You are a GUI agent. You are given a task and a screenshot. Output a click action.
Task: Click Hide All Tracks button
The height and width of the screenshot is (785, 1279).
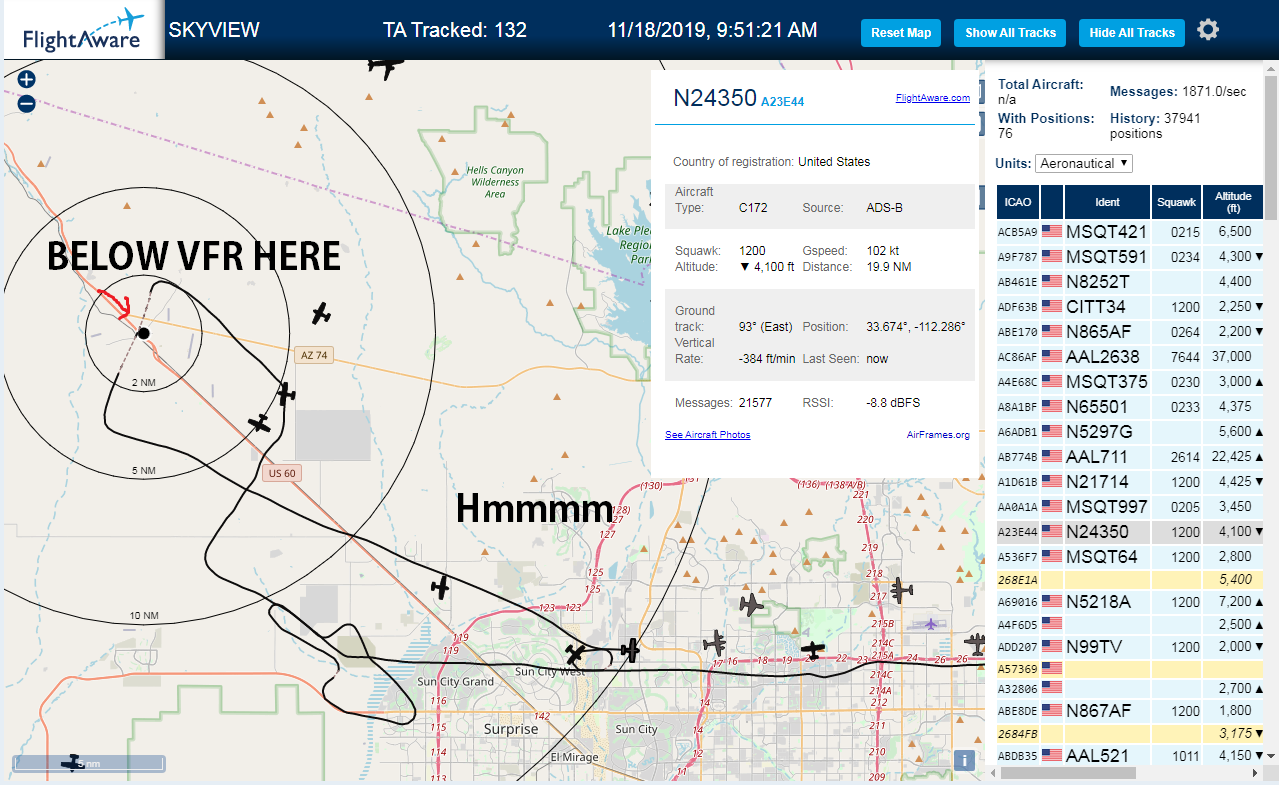pos(1132,33)
